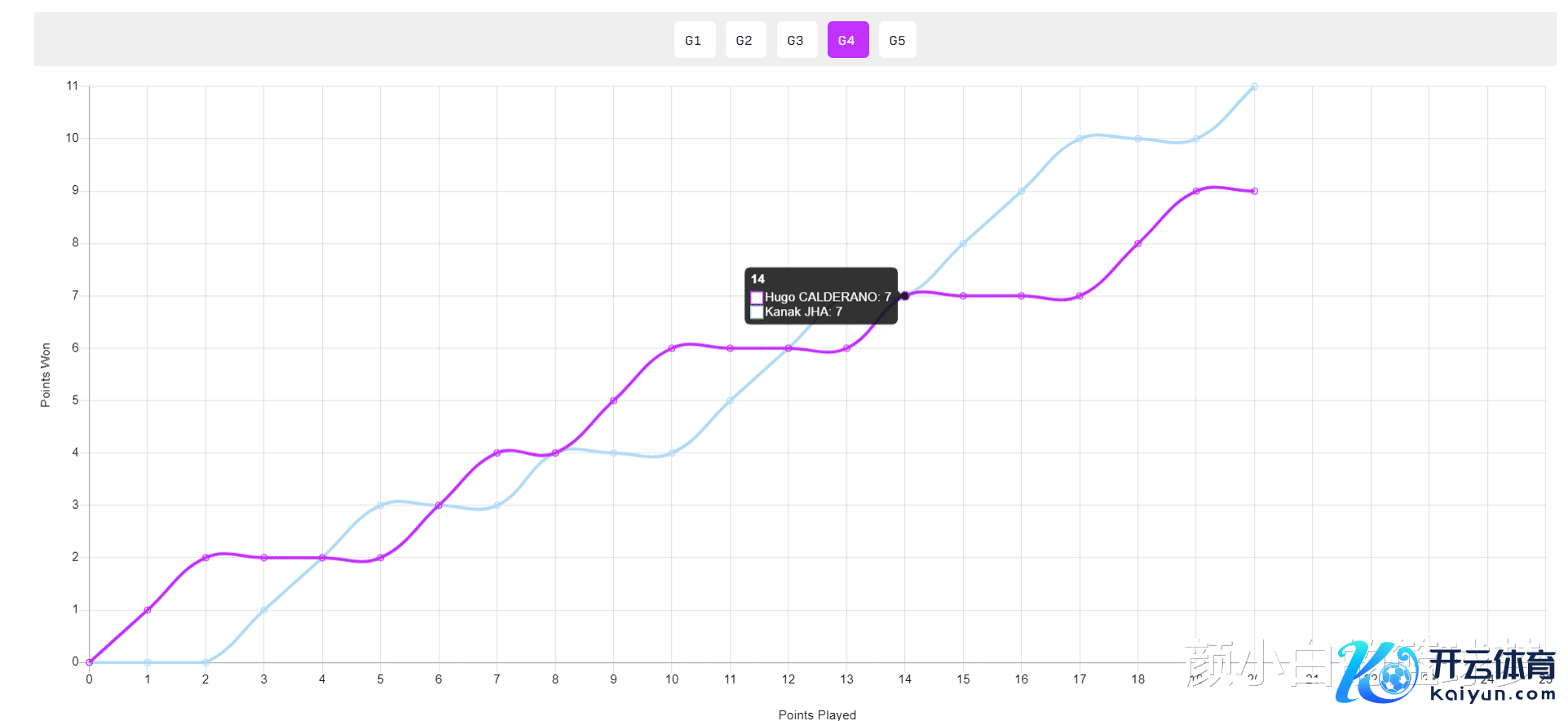Open the G3 game tab
This screenshot has width=1568, height=721.
(796, 40)
